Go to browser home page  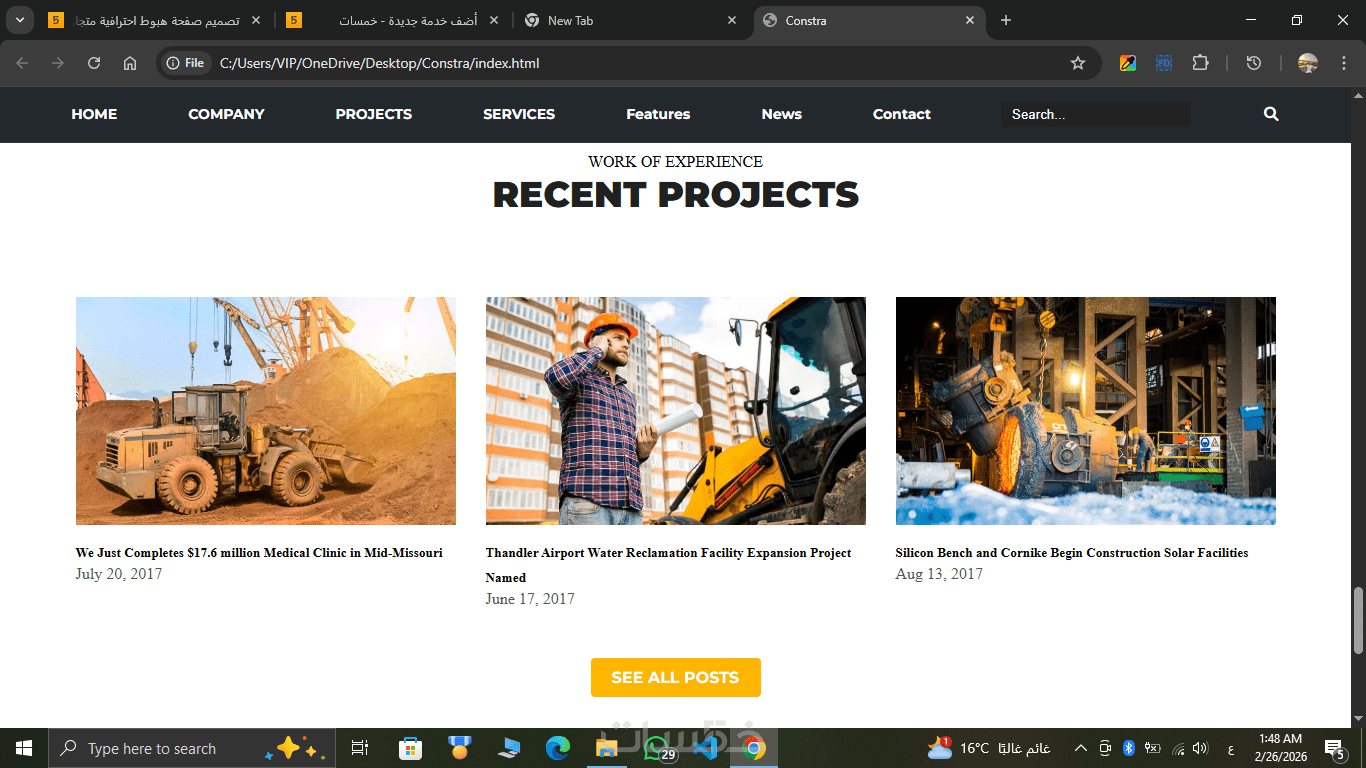[130, 63]
